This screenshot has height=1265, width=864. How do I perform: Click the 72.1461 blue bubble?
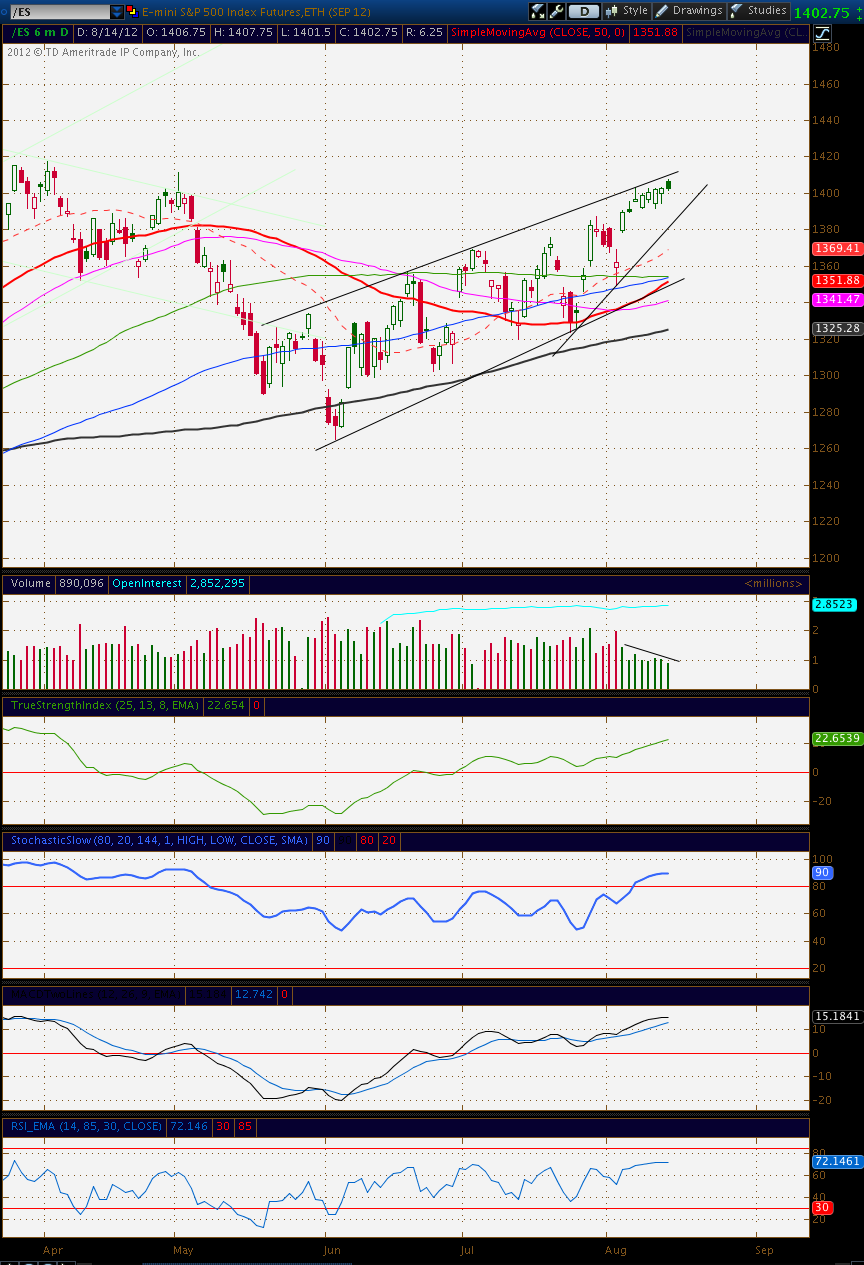coord(837,1162)
